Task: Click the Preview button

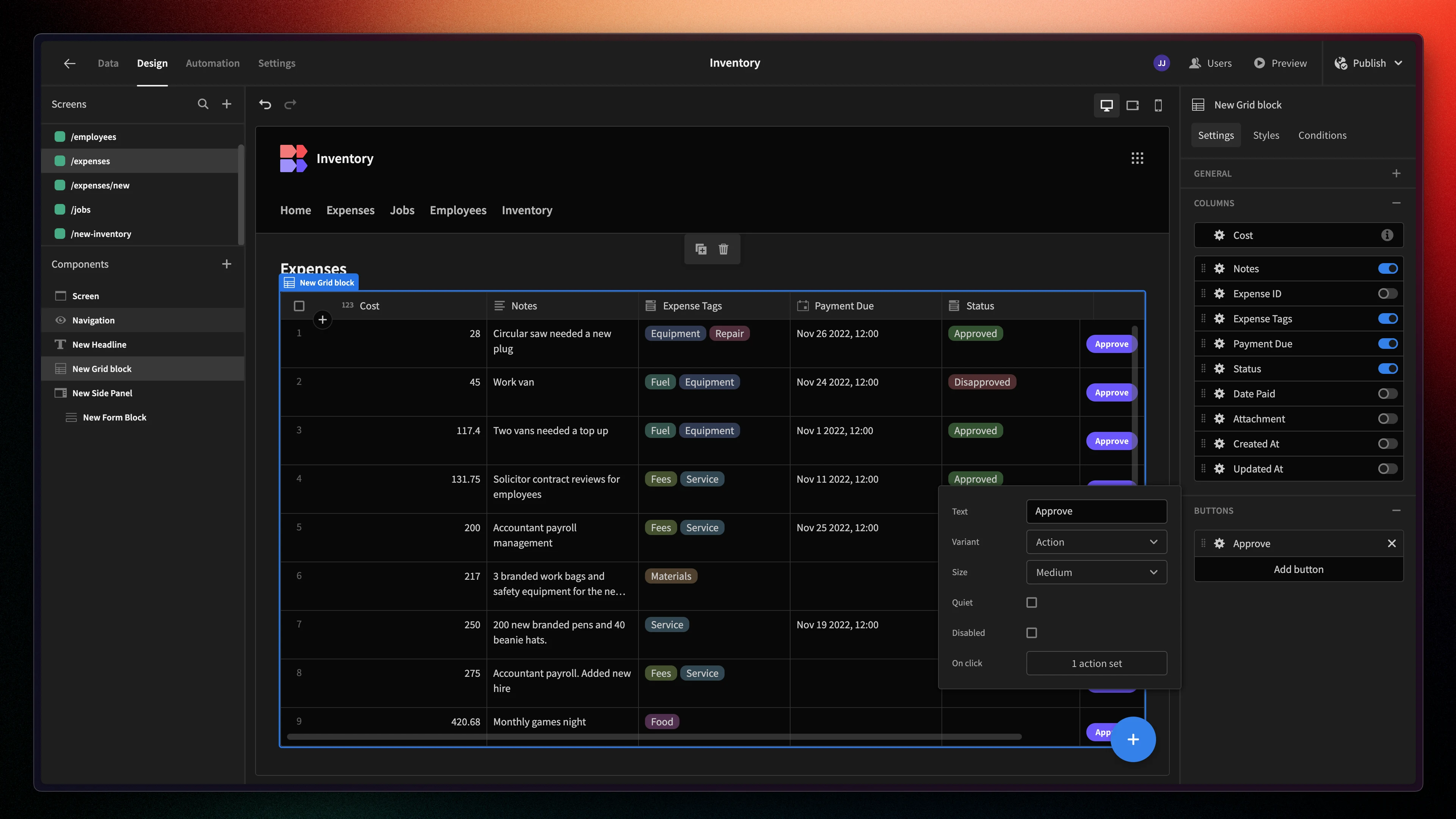Action: click(1280, 63)
